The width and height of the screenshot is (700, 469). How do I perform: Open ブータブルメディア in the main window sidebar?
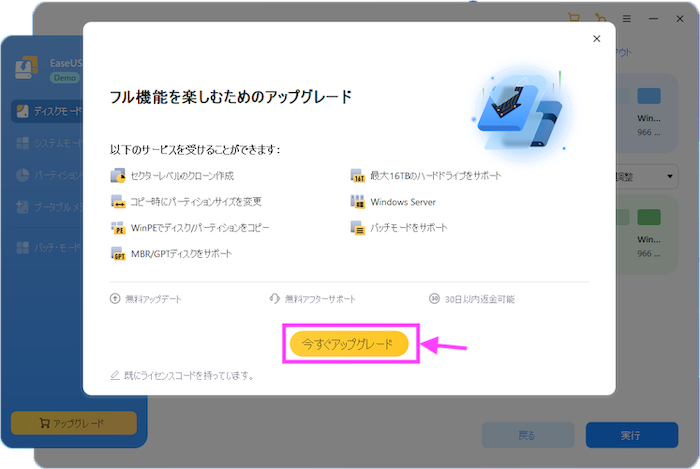48,207
